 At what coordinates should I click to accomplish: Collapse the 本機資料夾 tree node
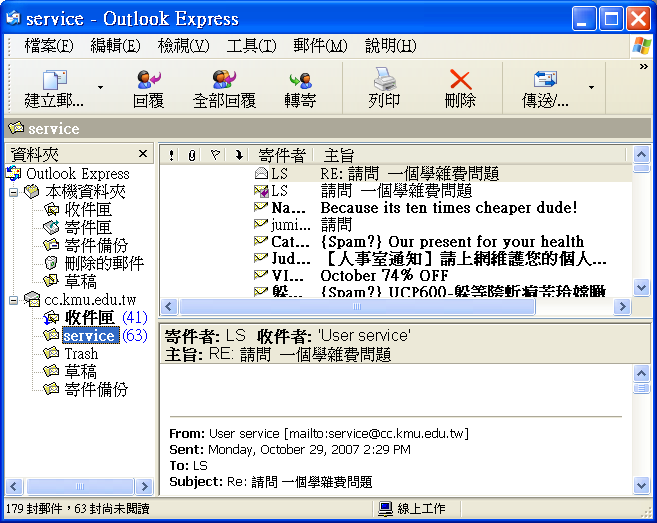tap(13, 192)
